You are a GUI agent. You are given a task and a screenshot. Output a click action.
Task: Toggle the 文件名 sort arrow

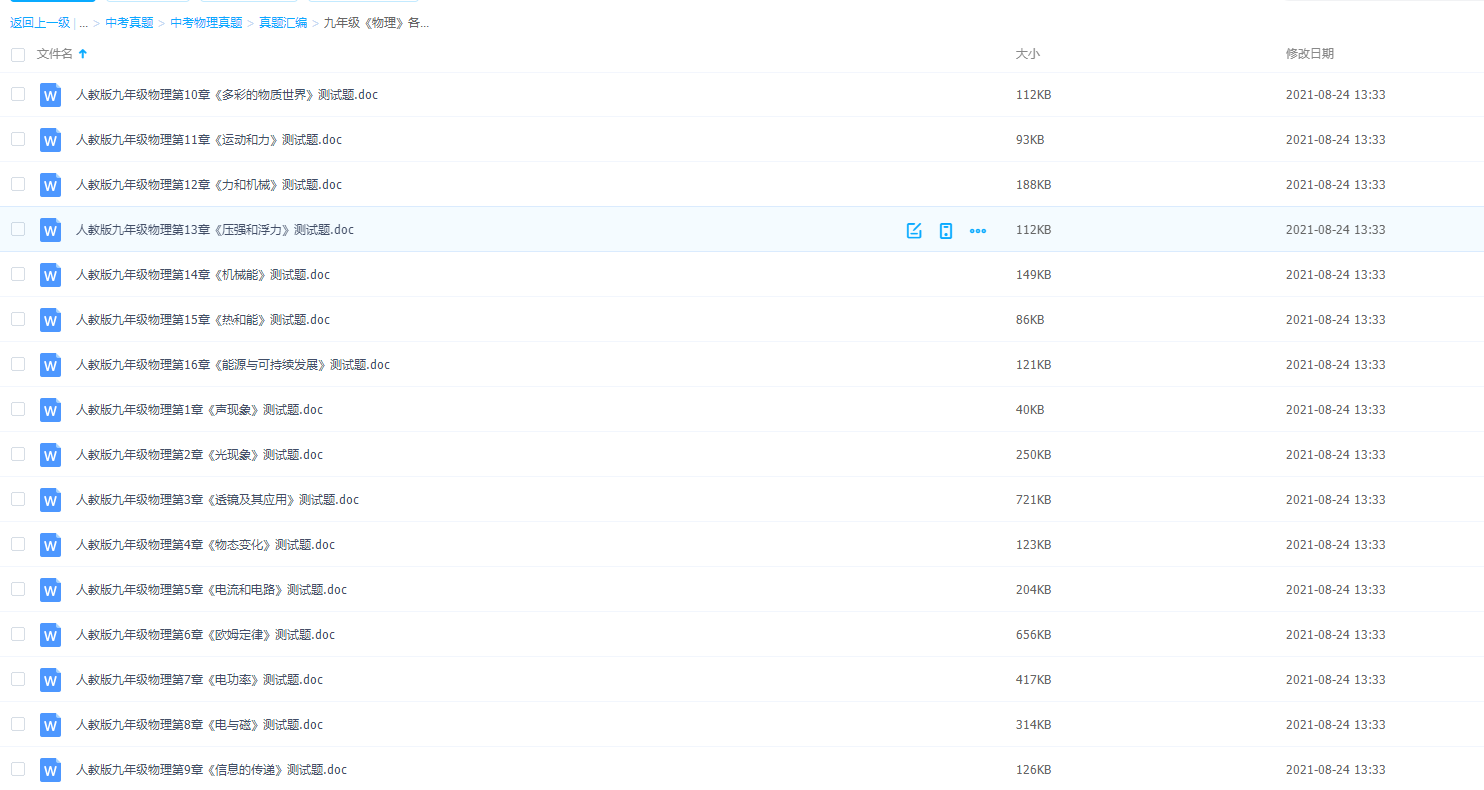[x=83, y=54]
